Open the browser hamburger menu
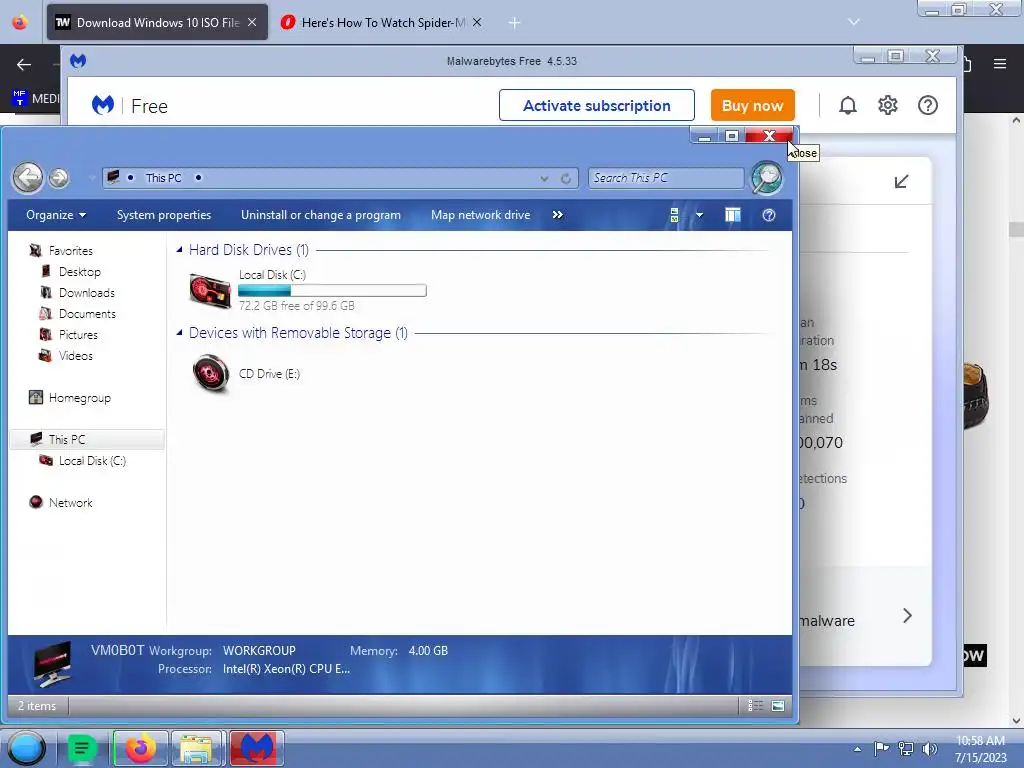1024x768 pixels. (x=1000, y=64)
